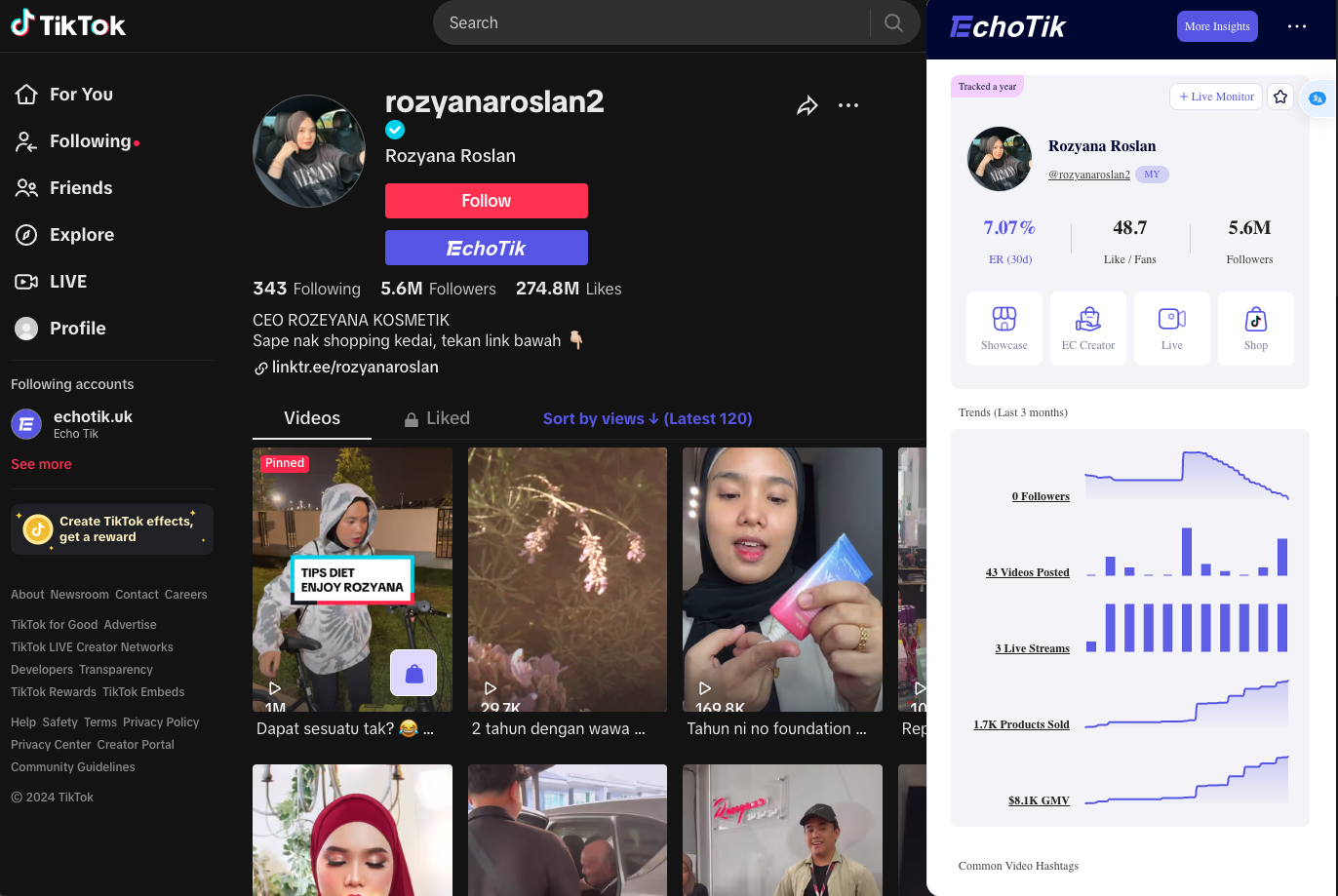This screenshot has width=1338, height=896.
Task: Open the Live camera tile in EchoTik
Action: tap(1172, 329)
